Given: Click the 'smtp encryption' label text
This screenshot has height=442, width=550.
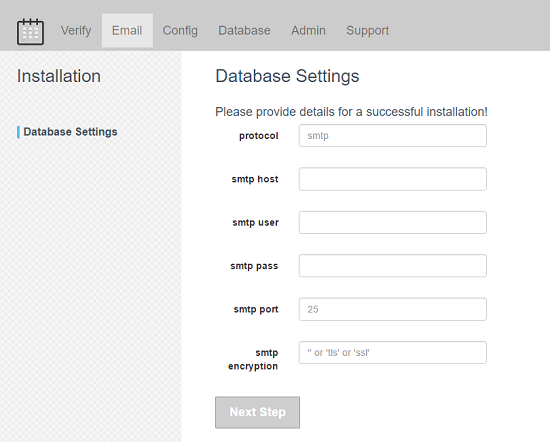Looking at the screenshot, I should [x=253, y=359].
